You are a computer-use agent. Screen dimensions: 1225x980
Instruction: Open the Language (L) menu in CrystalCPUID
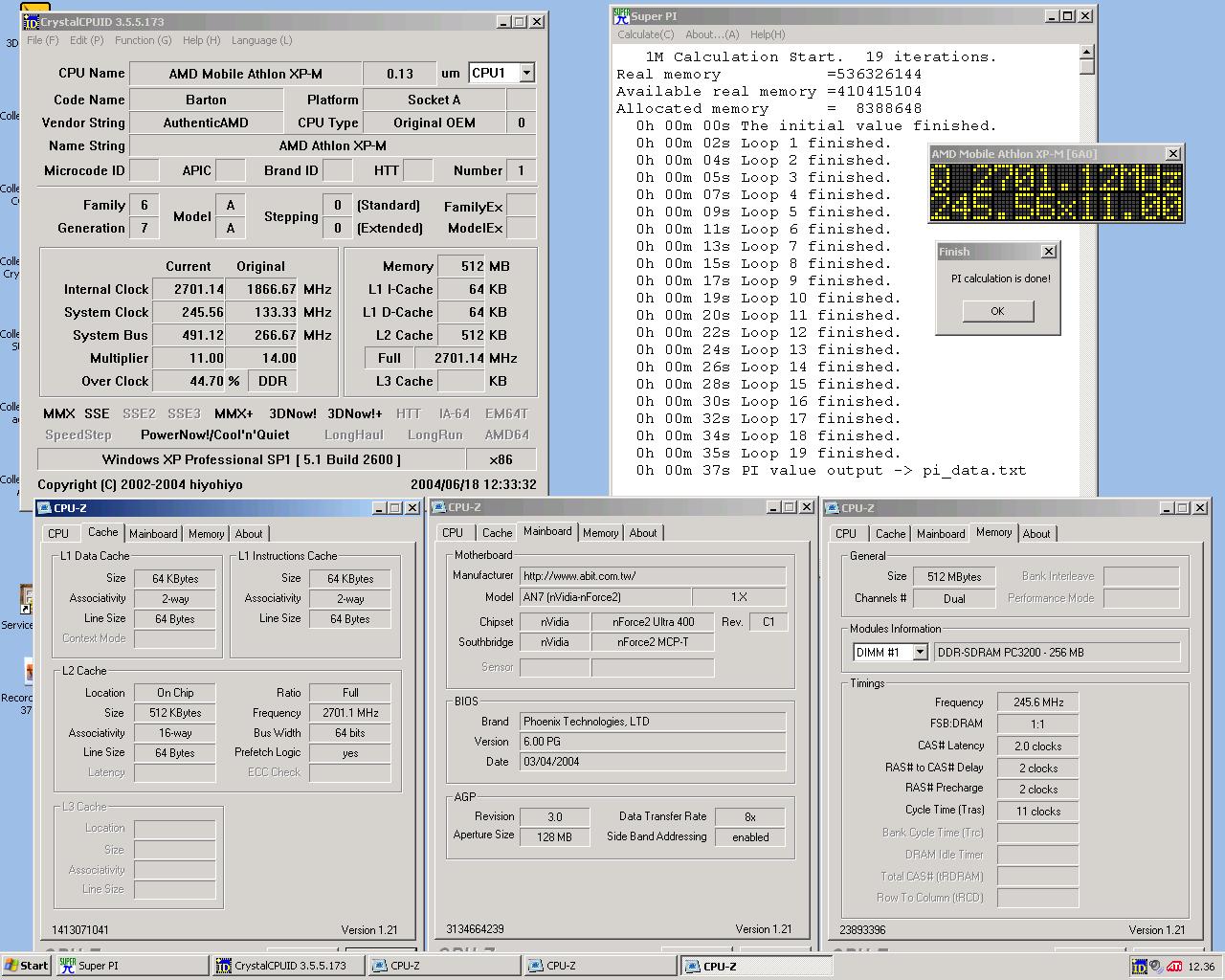pyautogui.click(x=261, y=40)
